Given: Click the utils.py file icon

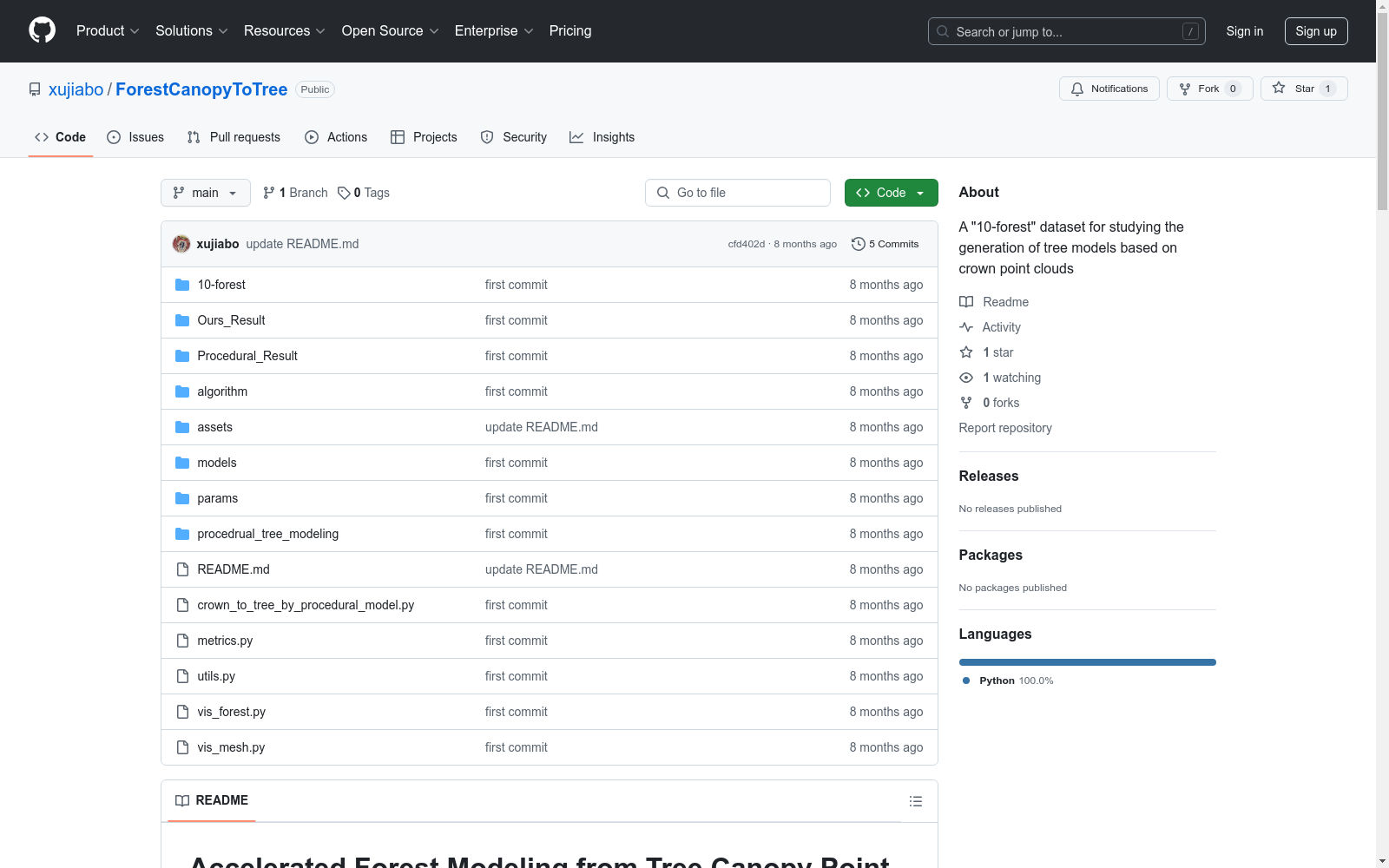Looking at the screenshot, I should [182, 676].
